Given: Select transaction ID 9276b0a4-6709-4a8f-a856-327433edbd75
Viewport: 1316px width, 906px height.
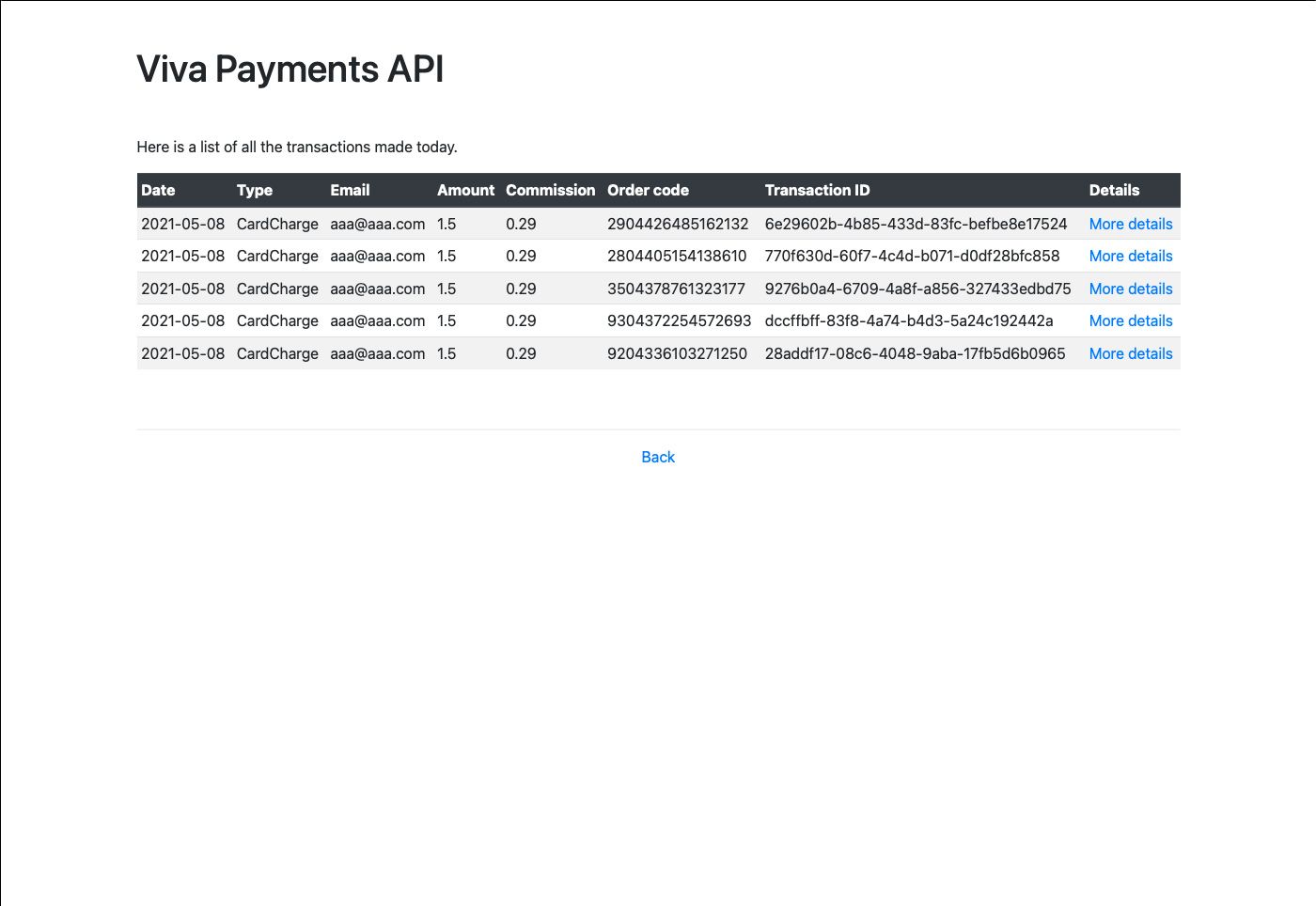Looking at the screenshot, I should click(918, 289).
